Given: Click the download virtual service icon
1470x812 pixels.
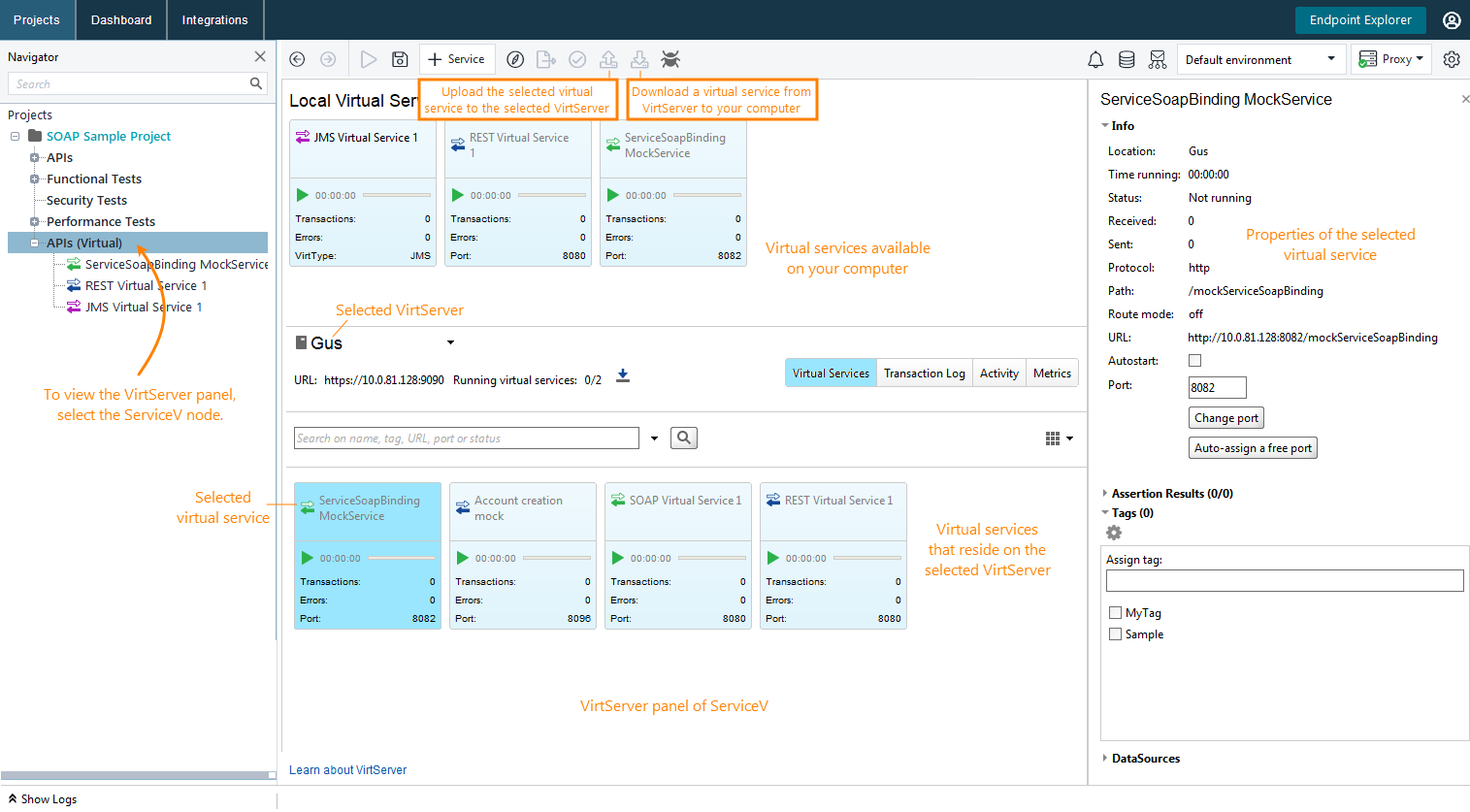Looking at the screenshot, I should pyautogui.click(x=639, y=58).
